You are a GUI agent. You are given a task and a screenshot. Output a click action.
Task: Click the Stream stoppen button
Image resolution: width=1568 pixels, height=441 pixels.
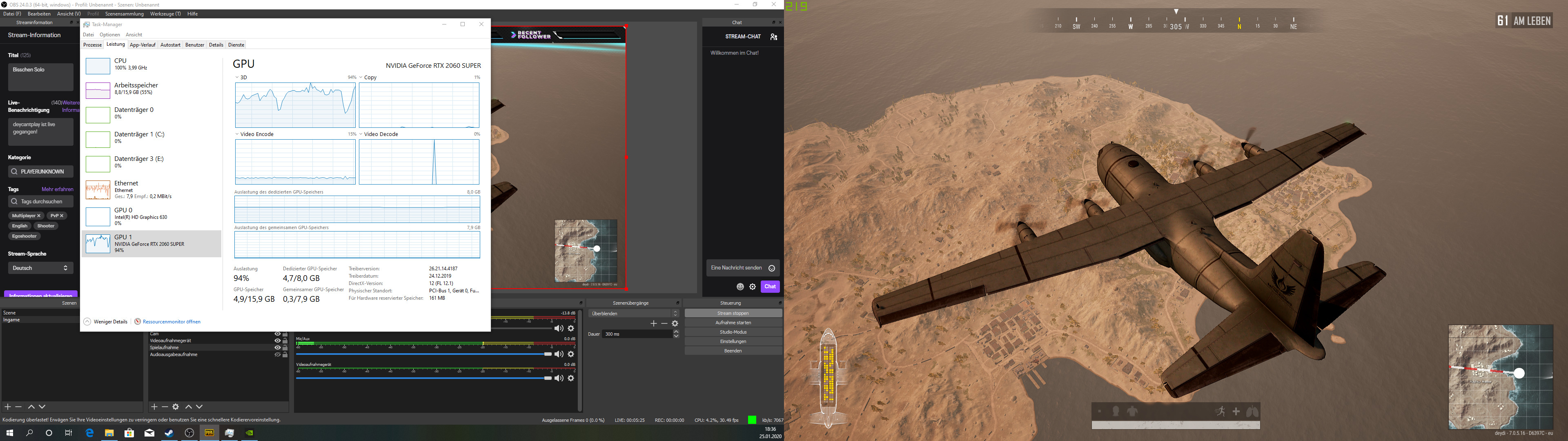(733, 313)
